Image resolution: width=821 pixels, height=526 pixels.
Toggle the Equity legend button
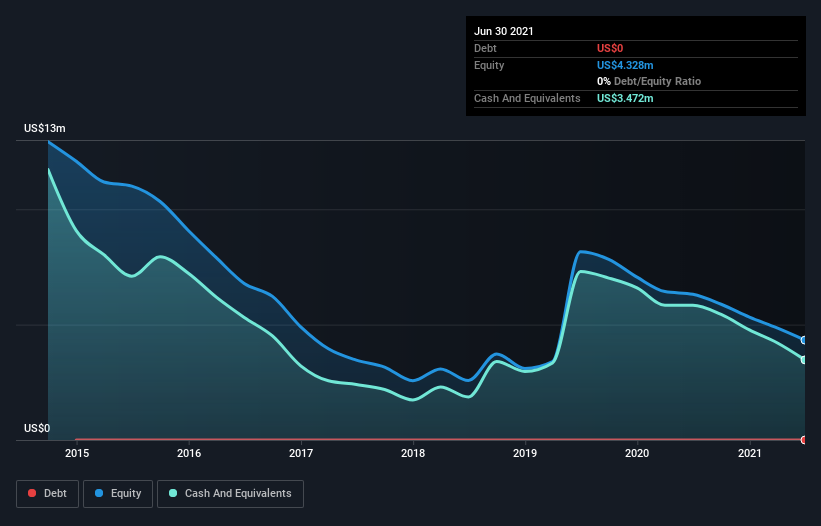[118, 494]
